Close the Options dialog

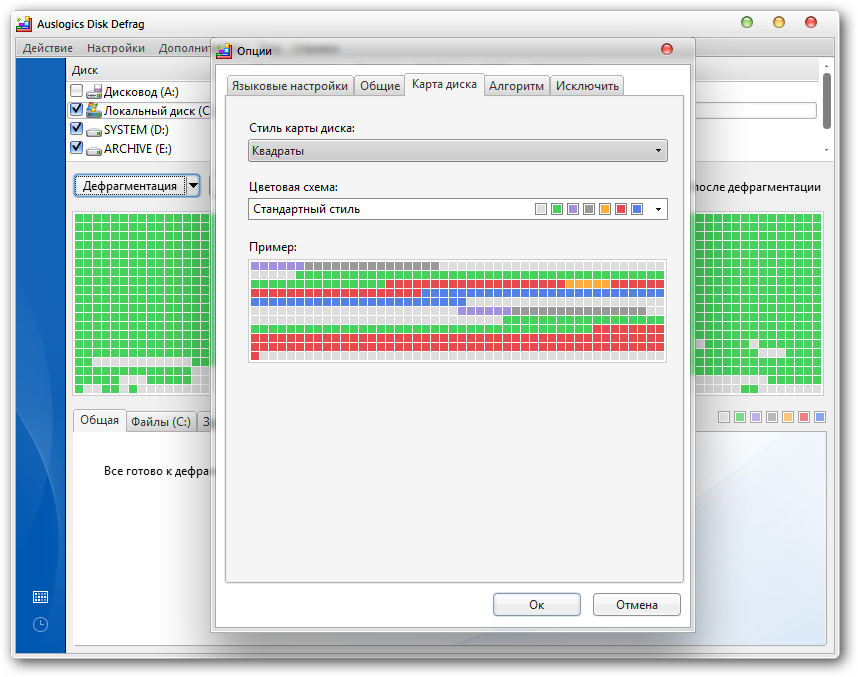click(x=666, y=49)
